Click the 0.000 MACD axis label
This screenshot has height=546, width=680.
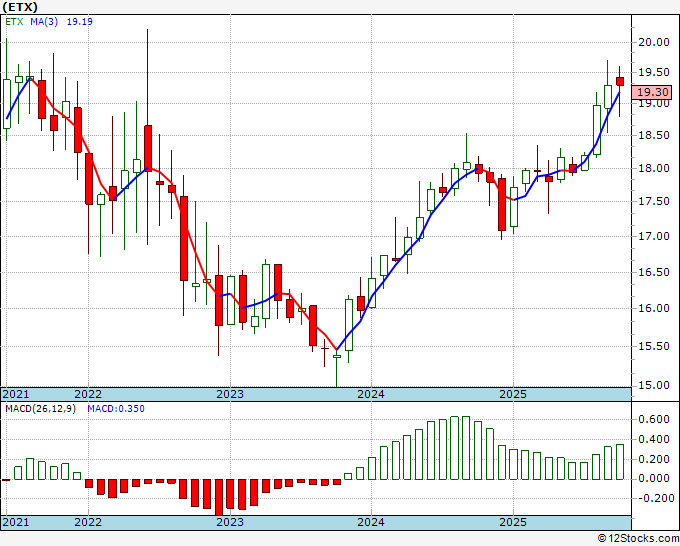pos(654,478)
